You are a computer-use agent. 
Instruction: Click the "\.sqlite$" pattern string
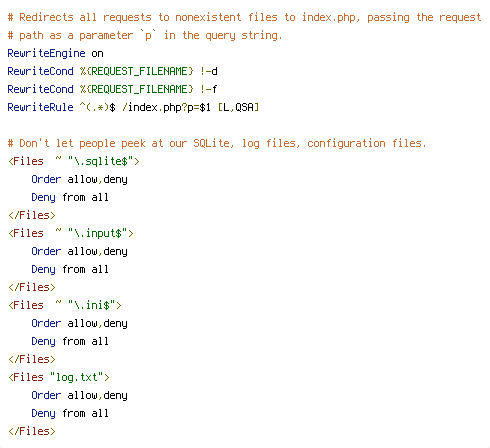coord(101,161)
